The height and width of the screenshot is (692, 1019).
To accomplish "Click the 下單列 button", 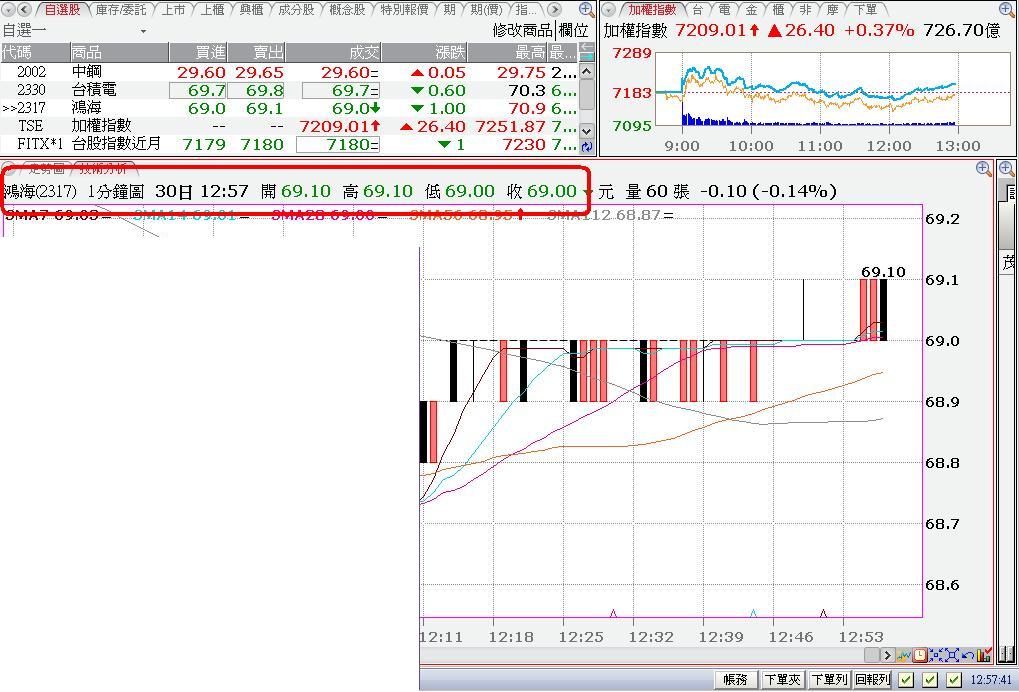I will pyautogui.click(x=829, y=680).
